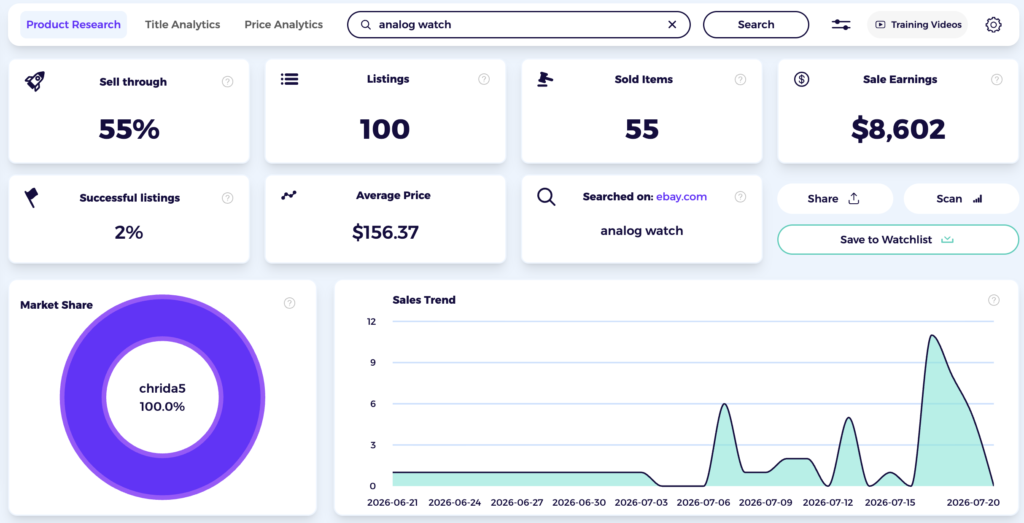Click the magnifier icon inside search box

(x=366, y=25)
